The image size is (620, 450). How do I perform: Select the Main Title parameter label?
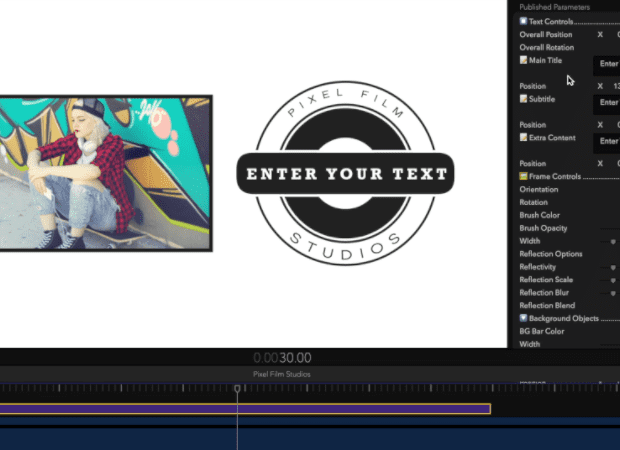[x=545, y=61]
